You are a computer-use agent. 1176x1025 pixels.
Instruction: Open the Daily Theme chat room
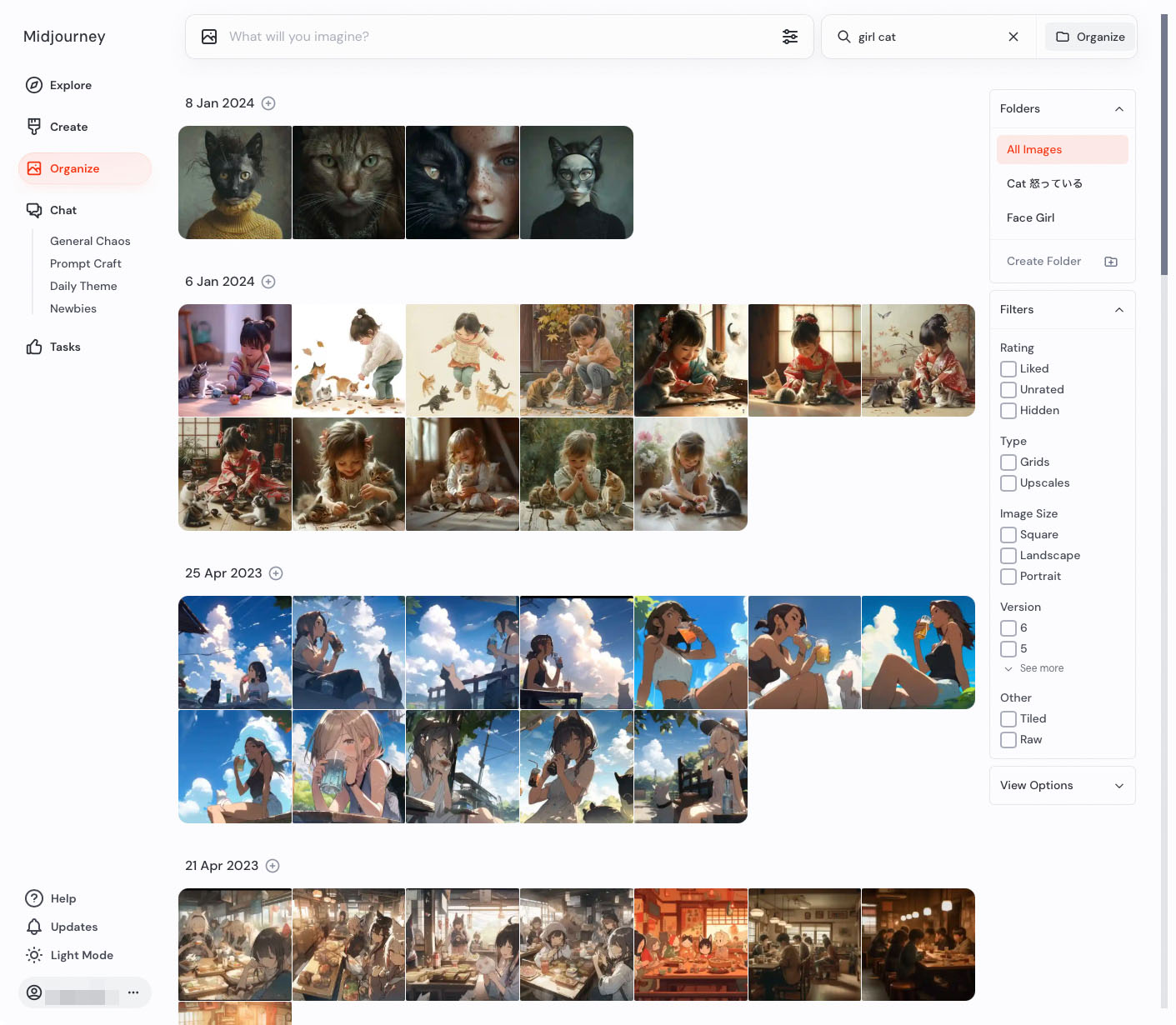coord(83,286)
